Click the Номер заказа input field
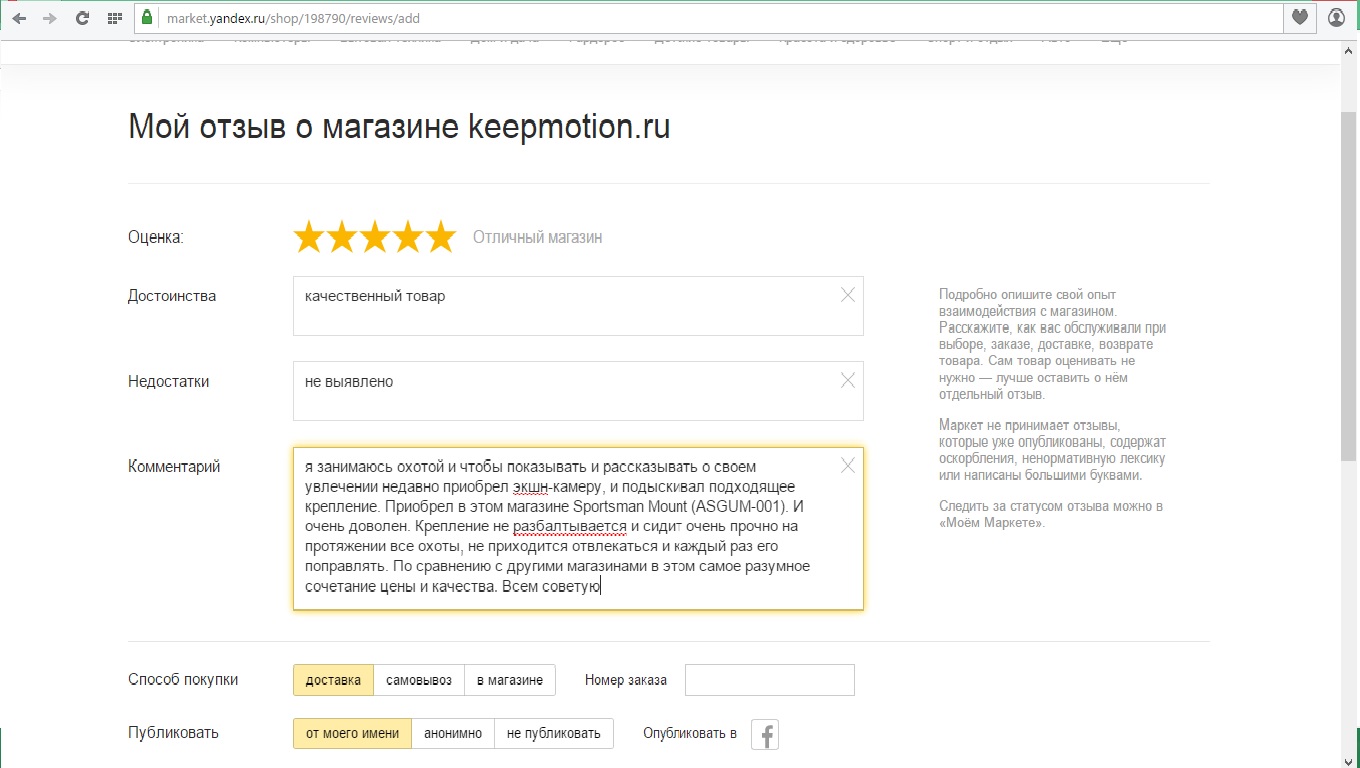The width and height of the screenshot is (1360, 768). [x=770, y=680]
